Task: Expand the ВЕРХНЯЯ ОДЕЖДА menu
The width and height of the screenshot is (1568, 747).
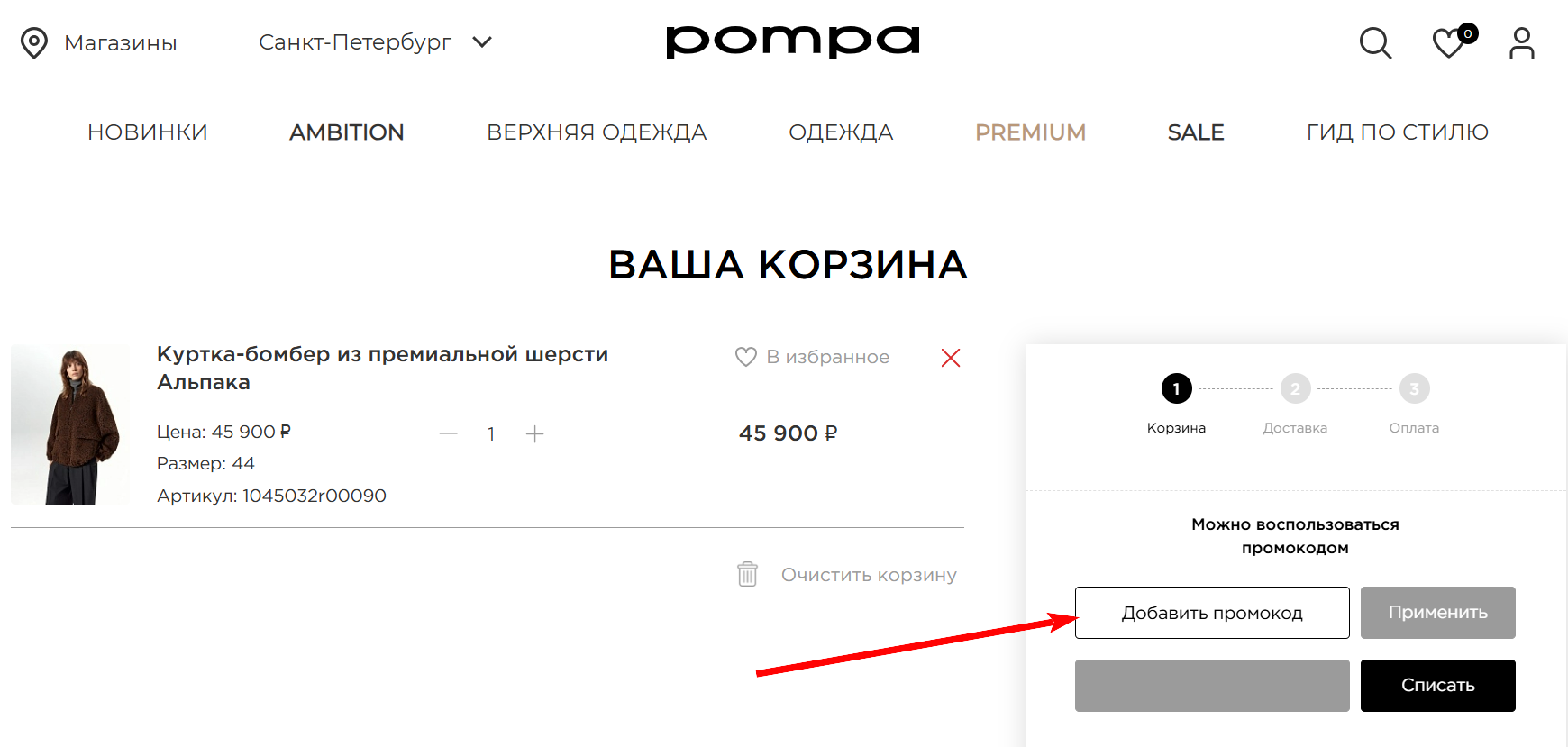Action: click(x=596, y=132)
